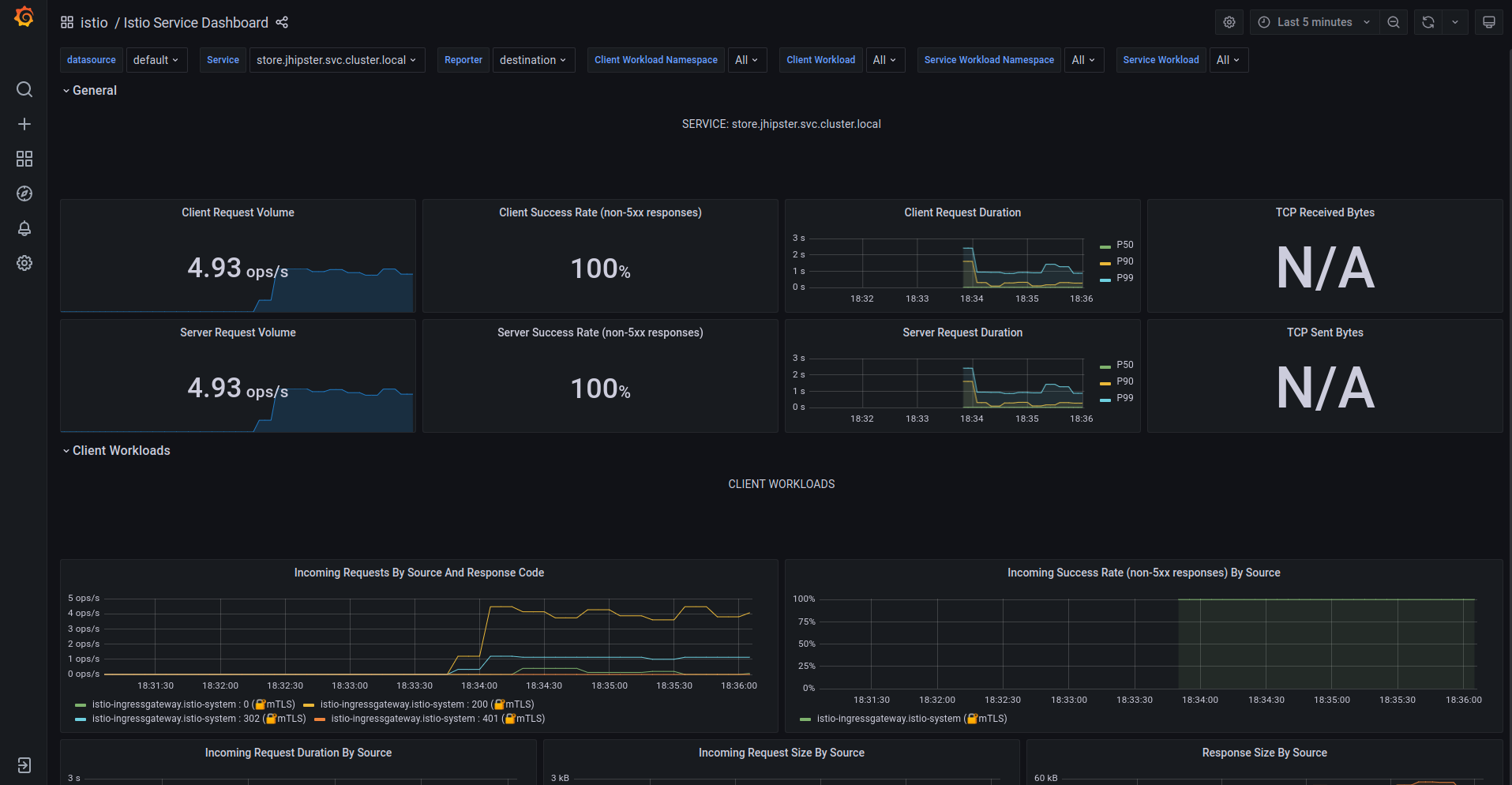Open the Last 5 minutes time picker
Viewport: 1512px width, 785px height.
[x=1315, y=22]
